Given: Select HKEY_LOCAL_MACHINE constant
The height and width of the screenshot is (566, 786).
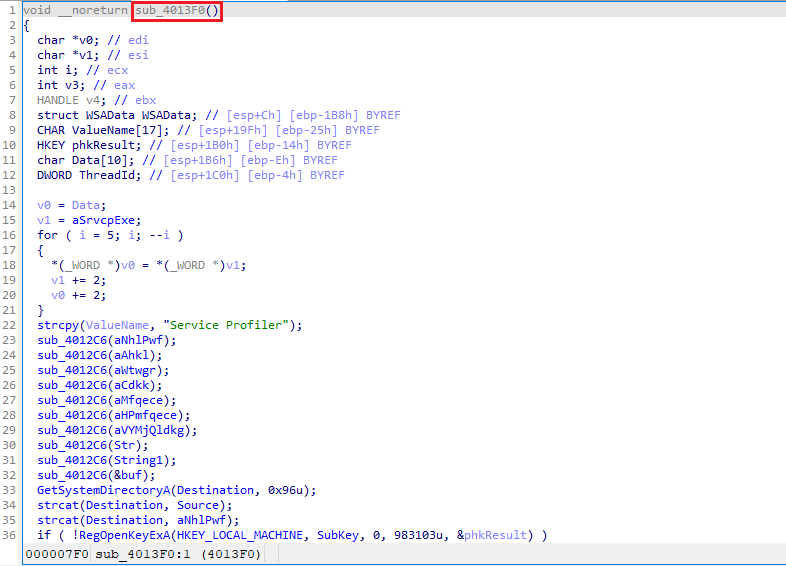Looking at the screenshot, I should 240,535.
